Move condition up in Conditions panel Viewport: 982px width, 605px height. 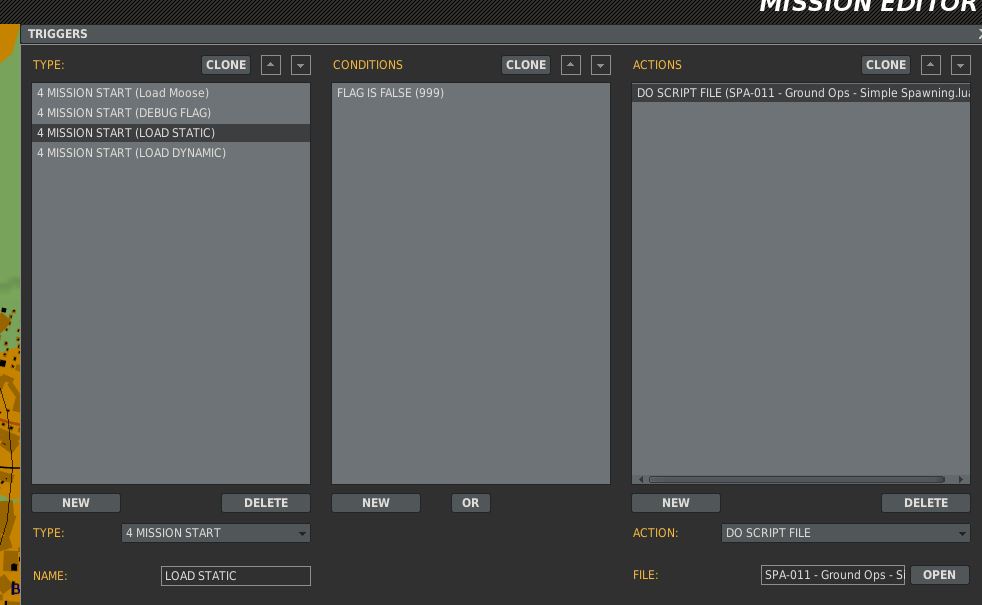pos(571,65)
